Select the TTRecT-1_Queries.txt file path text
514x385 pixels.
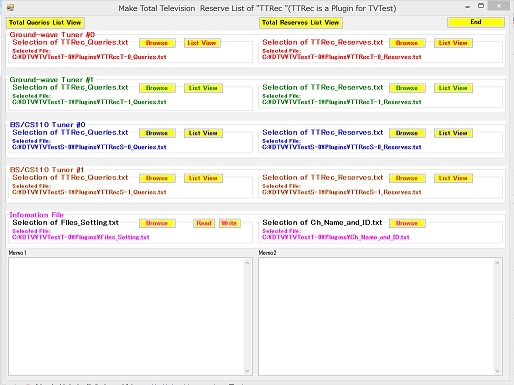[89, 102]
